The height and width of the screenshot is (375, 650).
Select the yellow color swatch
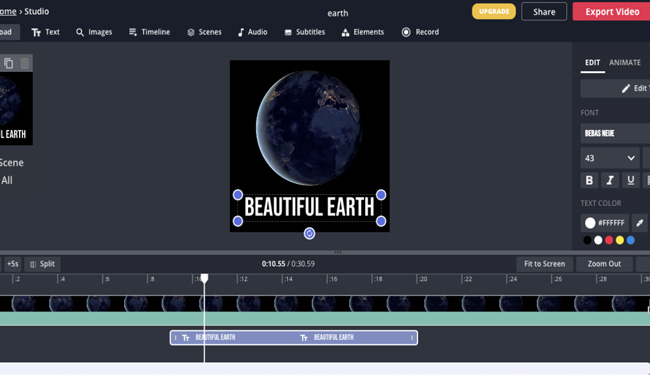[620, 240]
